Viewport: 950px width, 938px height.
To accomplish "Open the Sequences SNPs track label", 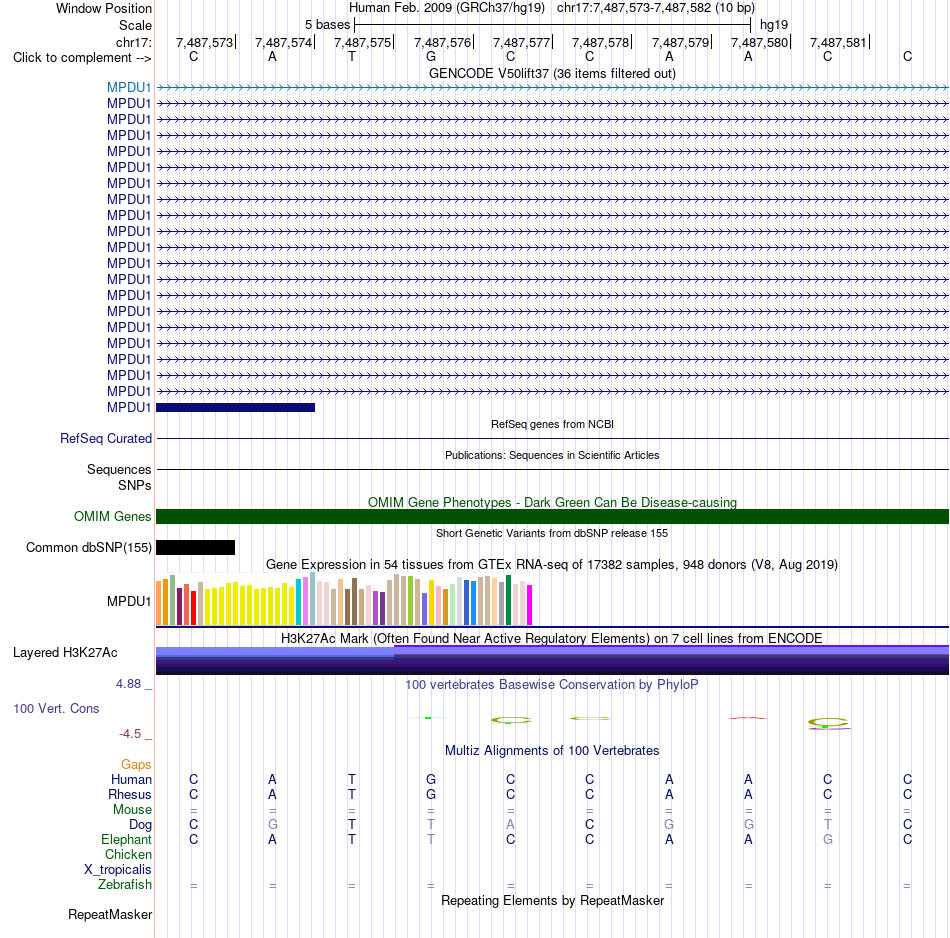I will coord(119,477).
